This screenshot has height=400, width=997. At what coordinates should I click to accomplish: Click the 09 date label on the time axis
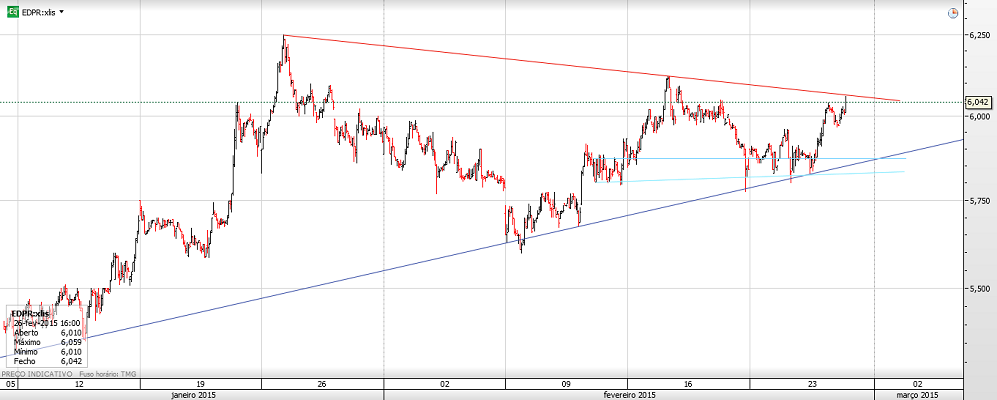567,385
